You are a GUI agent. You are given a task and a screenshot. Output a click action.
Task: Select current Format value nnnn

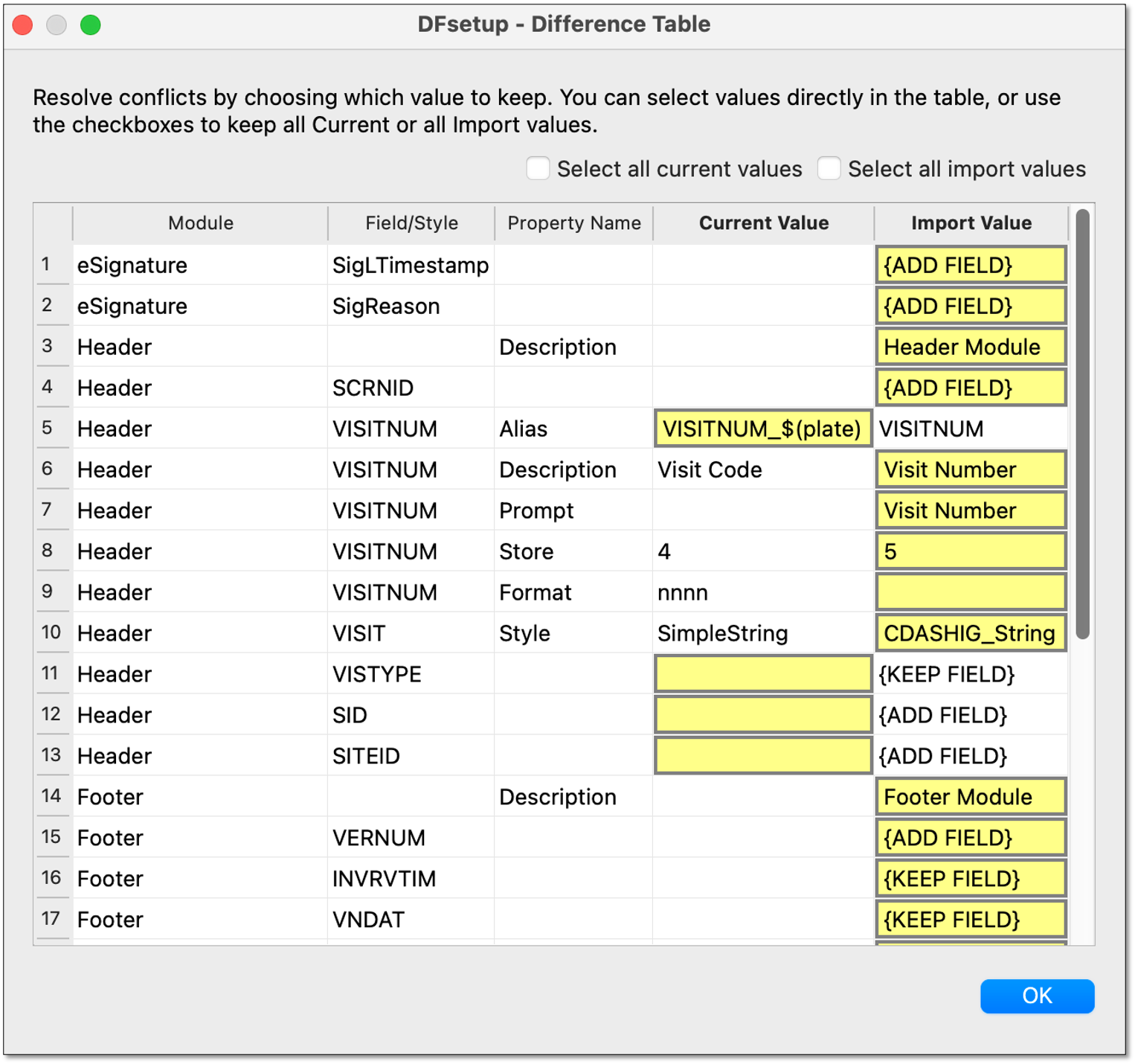click(x=762, y=593)
